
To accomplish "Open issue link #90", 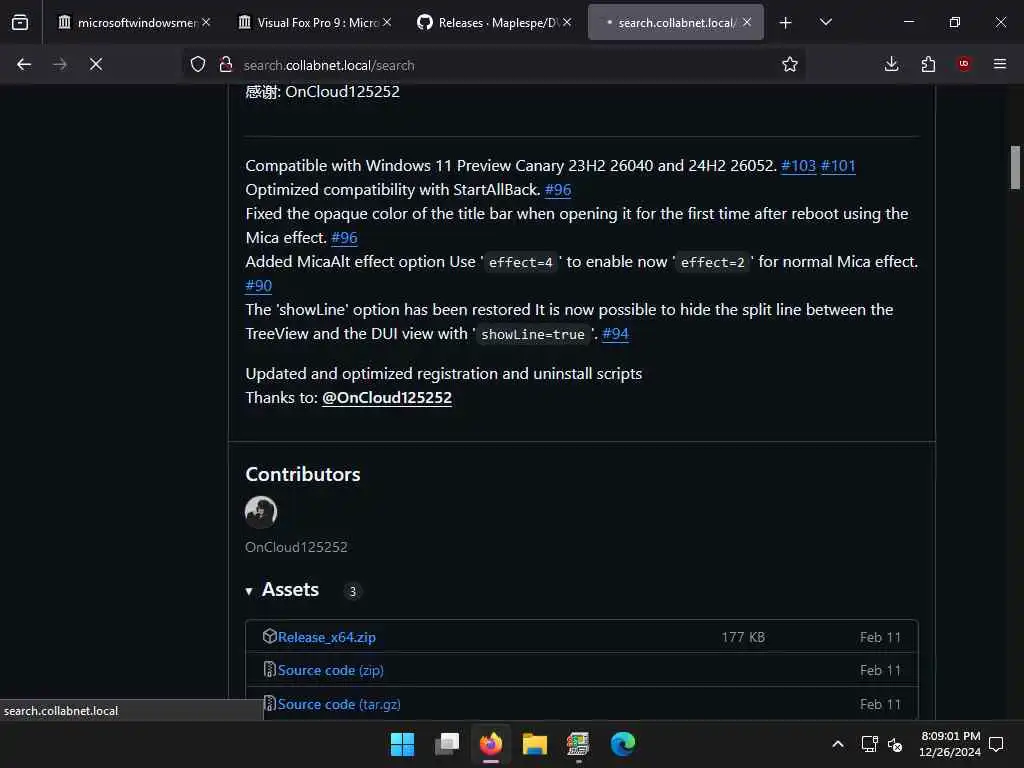I will (x=259, y=285).
